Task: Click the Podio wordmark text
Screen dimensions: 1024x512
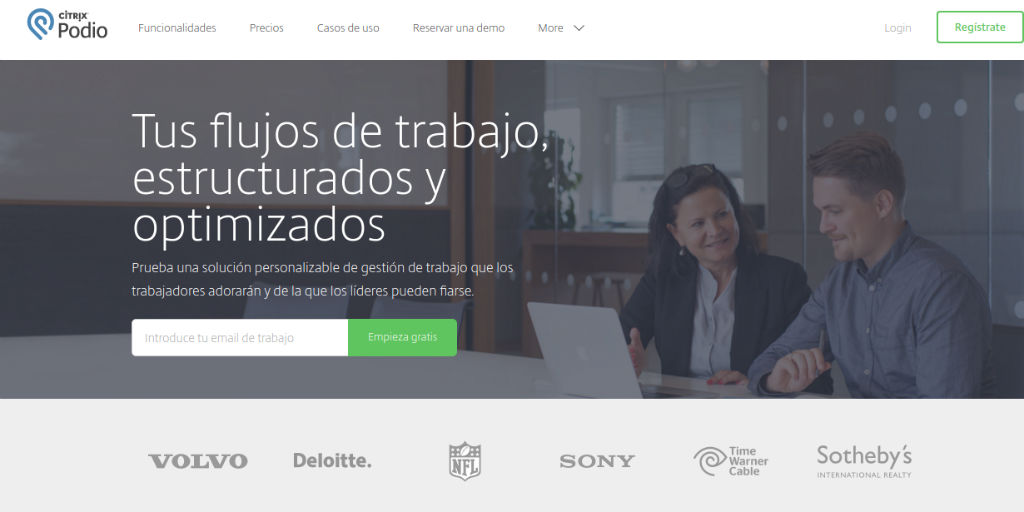Action: (x=83, y=30)
